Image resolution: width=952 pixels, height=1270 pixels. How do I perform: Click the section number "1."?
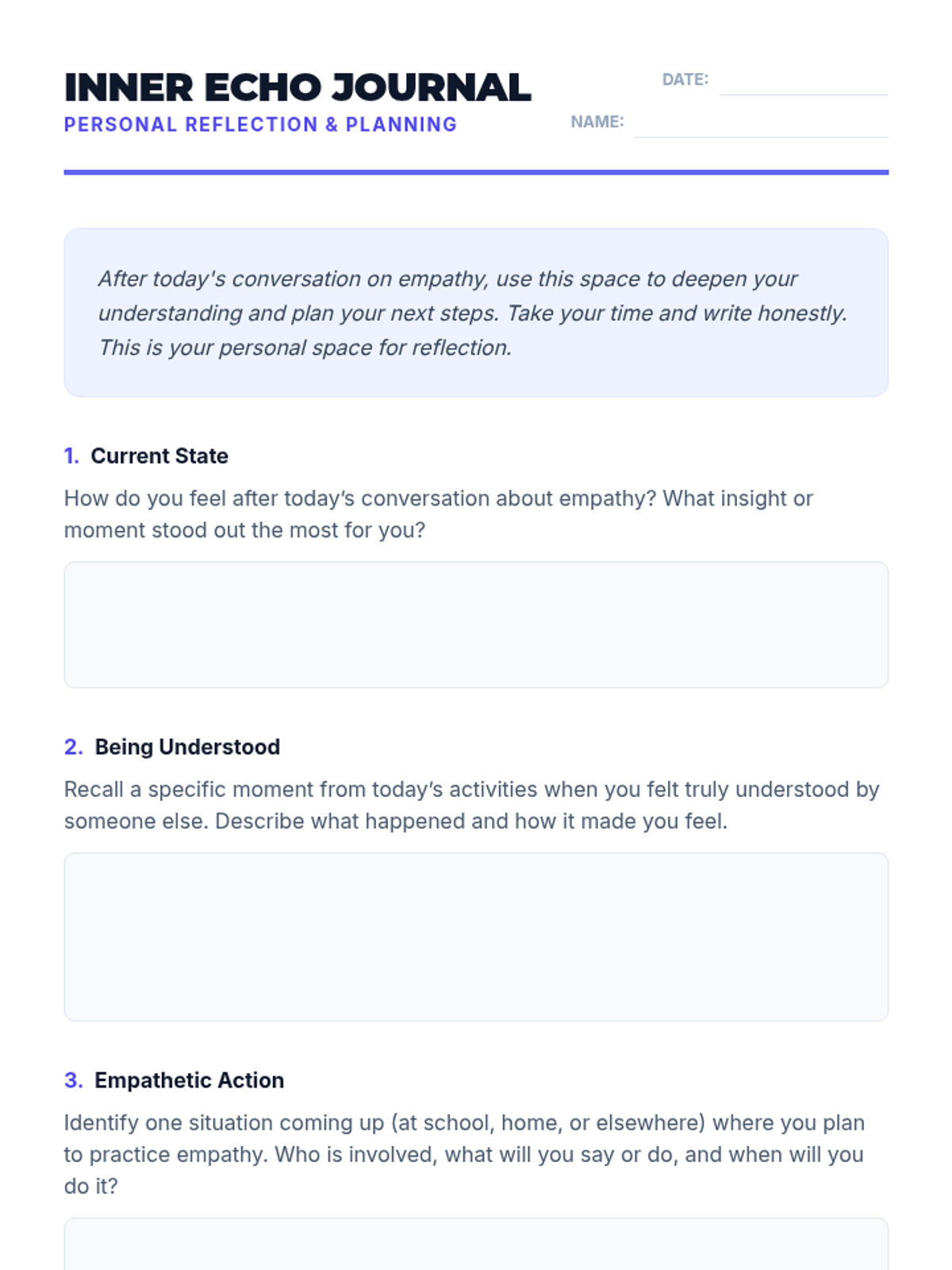click(71, 456)
